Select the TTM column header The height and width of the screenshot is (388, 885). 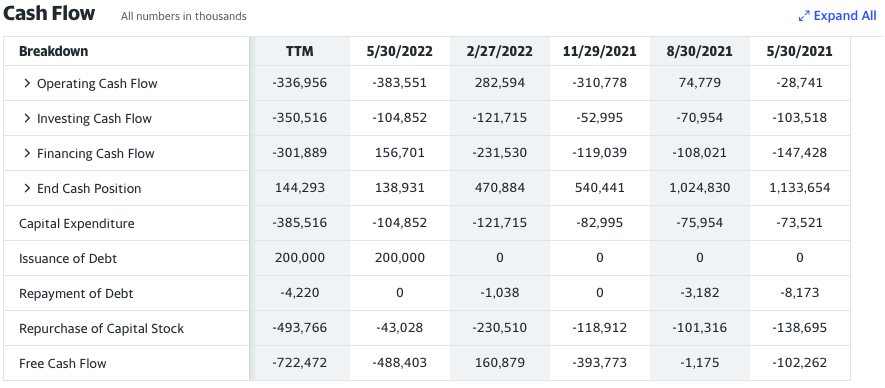click(x=300, y=51)
